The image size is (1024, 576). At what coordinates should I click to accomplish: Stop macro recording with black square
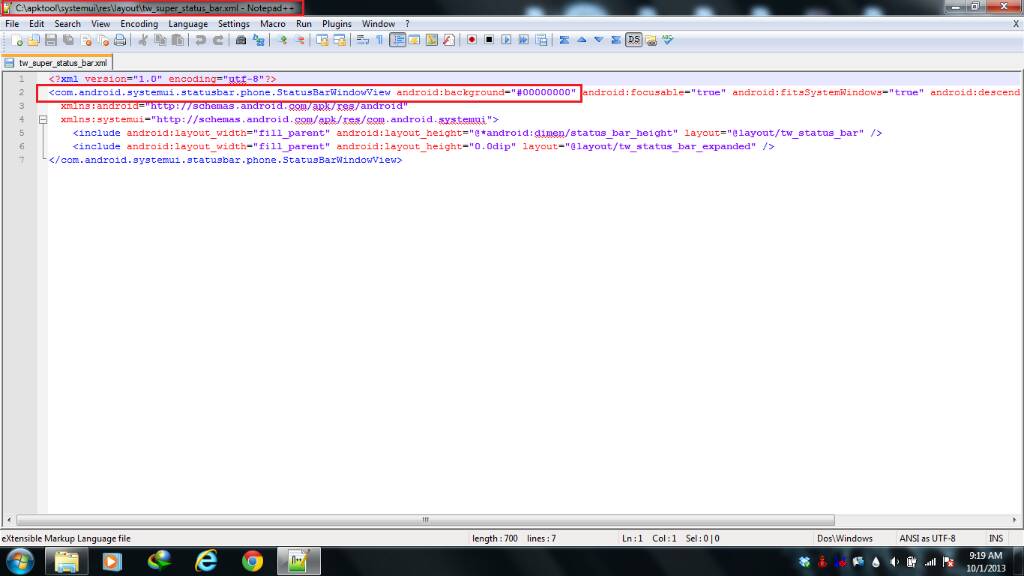click(489, 40)
